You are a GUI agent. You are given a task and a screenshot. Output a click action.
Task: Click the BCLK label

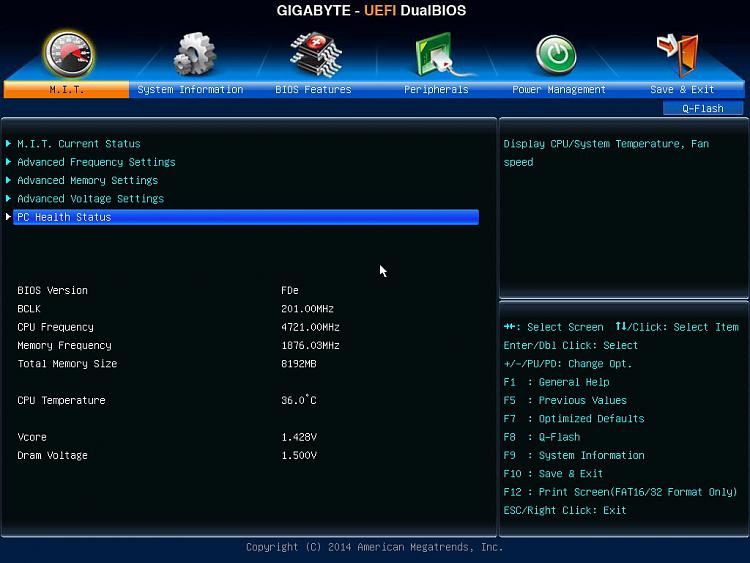(29, 309)
